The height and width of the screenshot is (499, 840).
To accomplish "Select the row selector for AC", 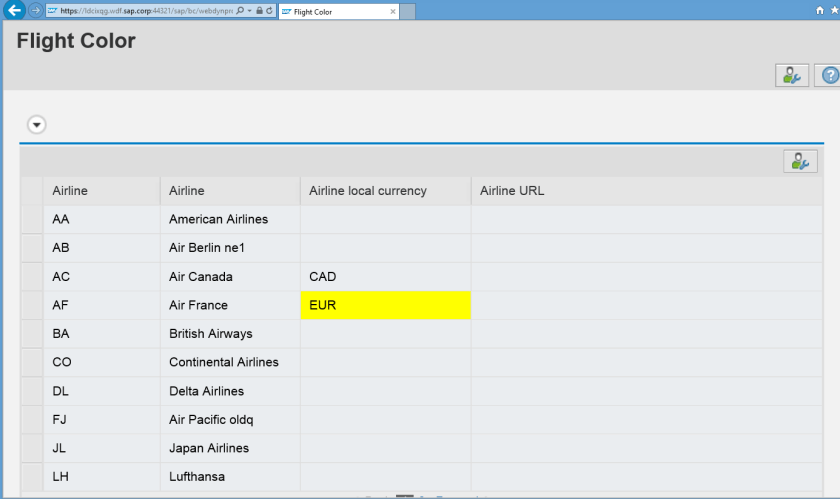I will [x=32, y=277].
